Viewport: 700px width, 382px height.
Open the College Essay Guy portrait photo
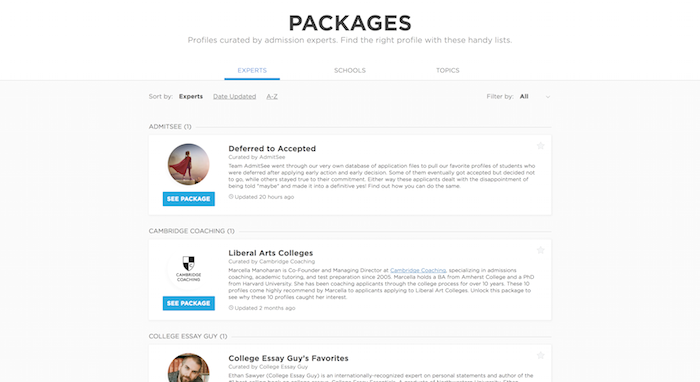(188, 368)
